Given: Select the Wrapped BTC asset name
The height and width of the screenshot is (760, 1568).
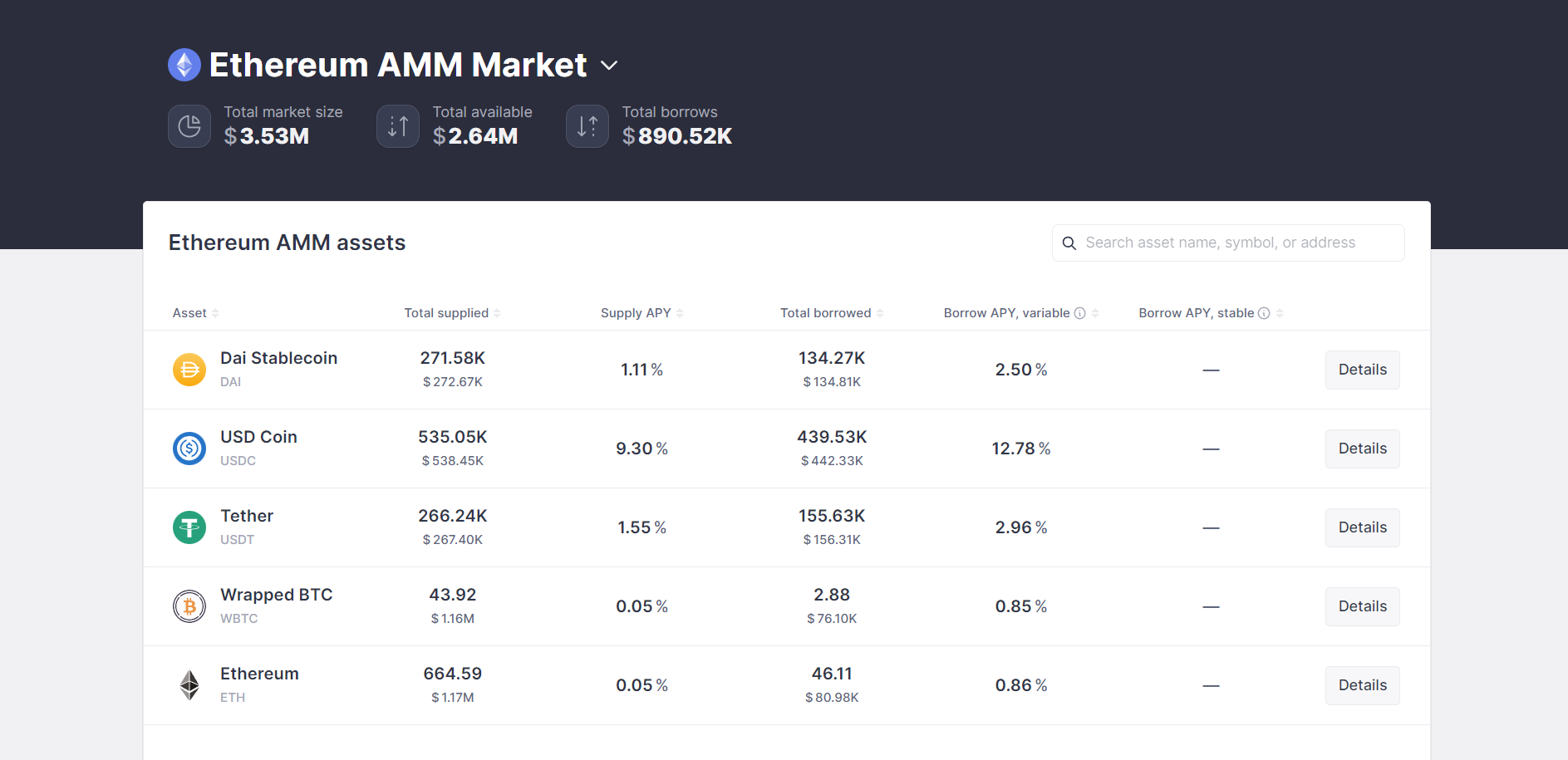Looking at the screenshot, I should pos(276,595).
